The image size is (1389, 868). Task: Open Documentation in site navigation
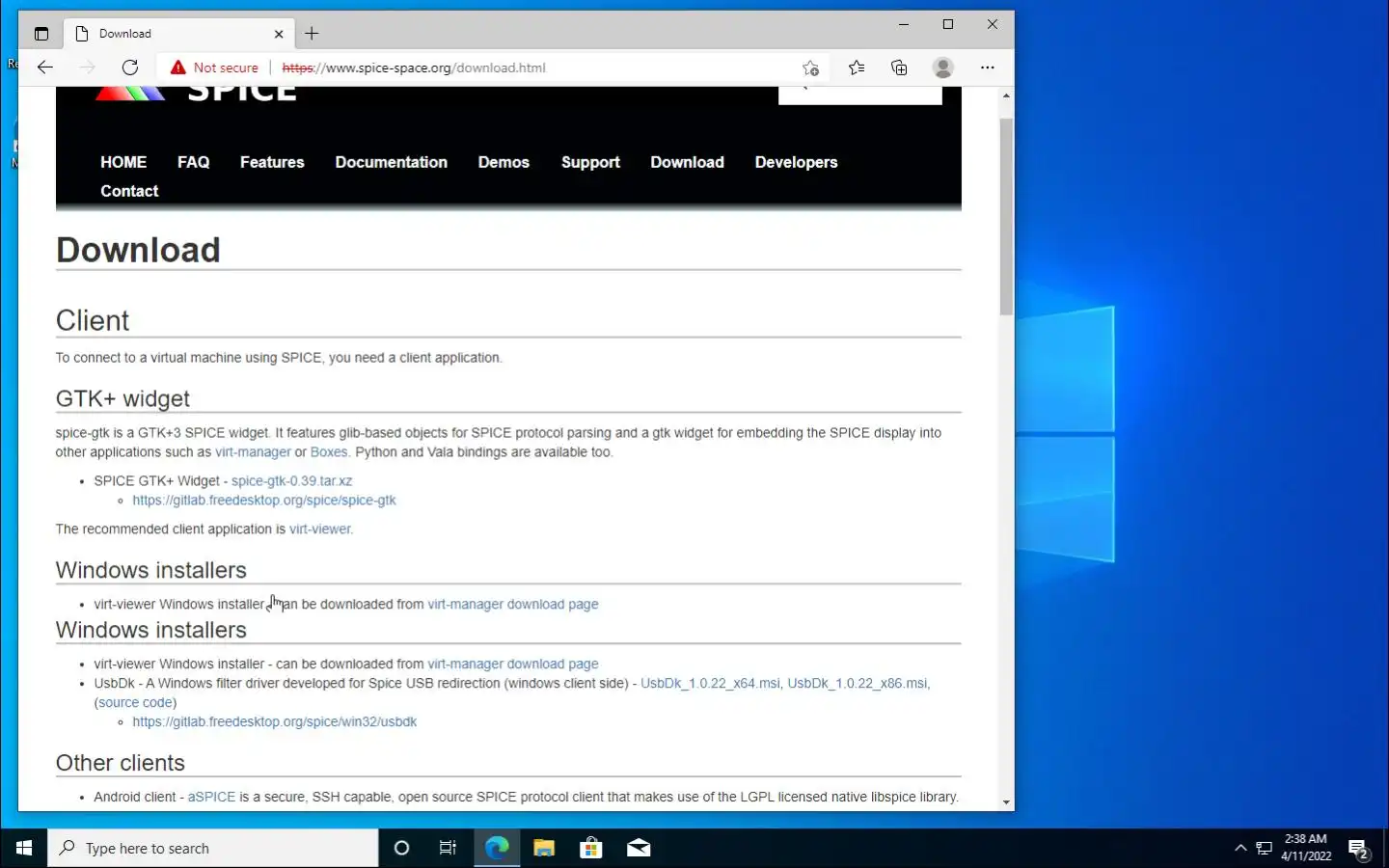click(x=392, y=162)
